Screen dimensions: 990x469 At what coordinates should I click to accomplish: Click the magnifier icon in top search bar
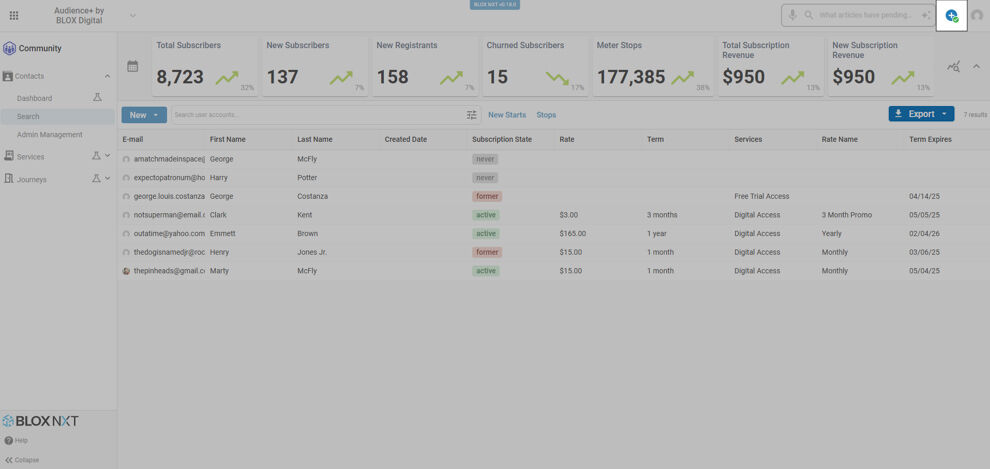(x=808, y=15)
